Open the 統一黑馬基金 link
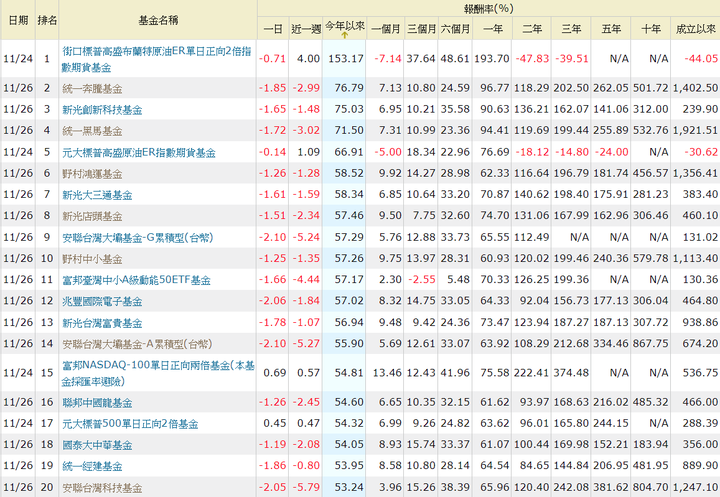The image size is (720, 497). tap(92, 131)
